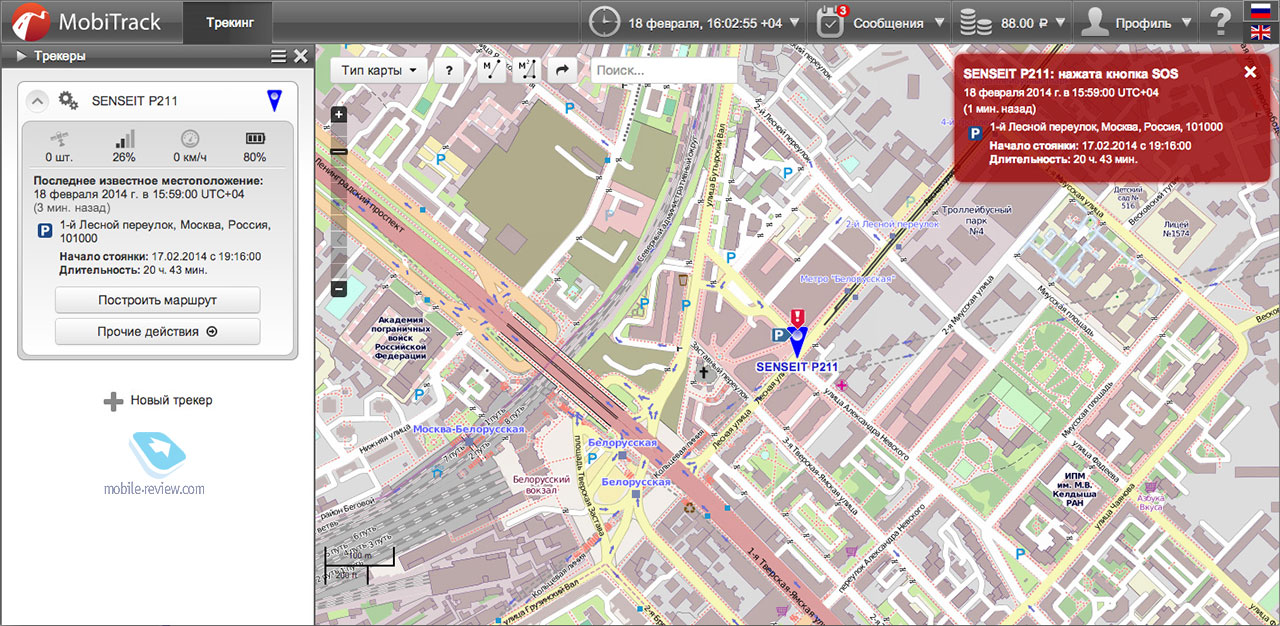Click the address text in tracker card

(166, 232)
